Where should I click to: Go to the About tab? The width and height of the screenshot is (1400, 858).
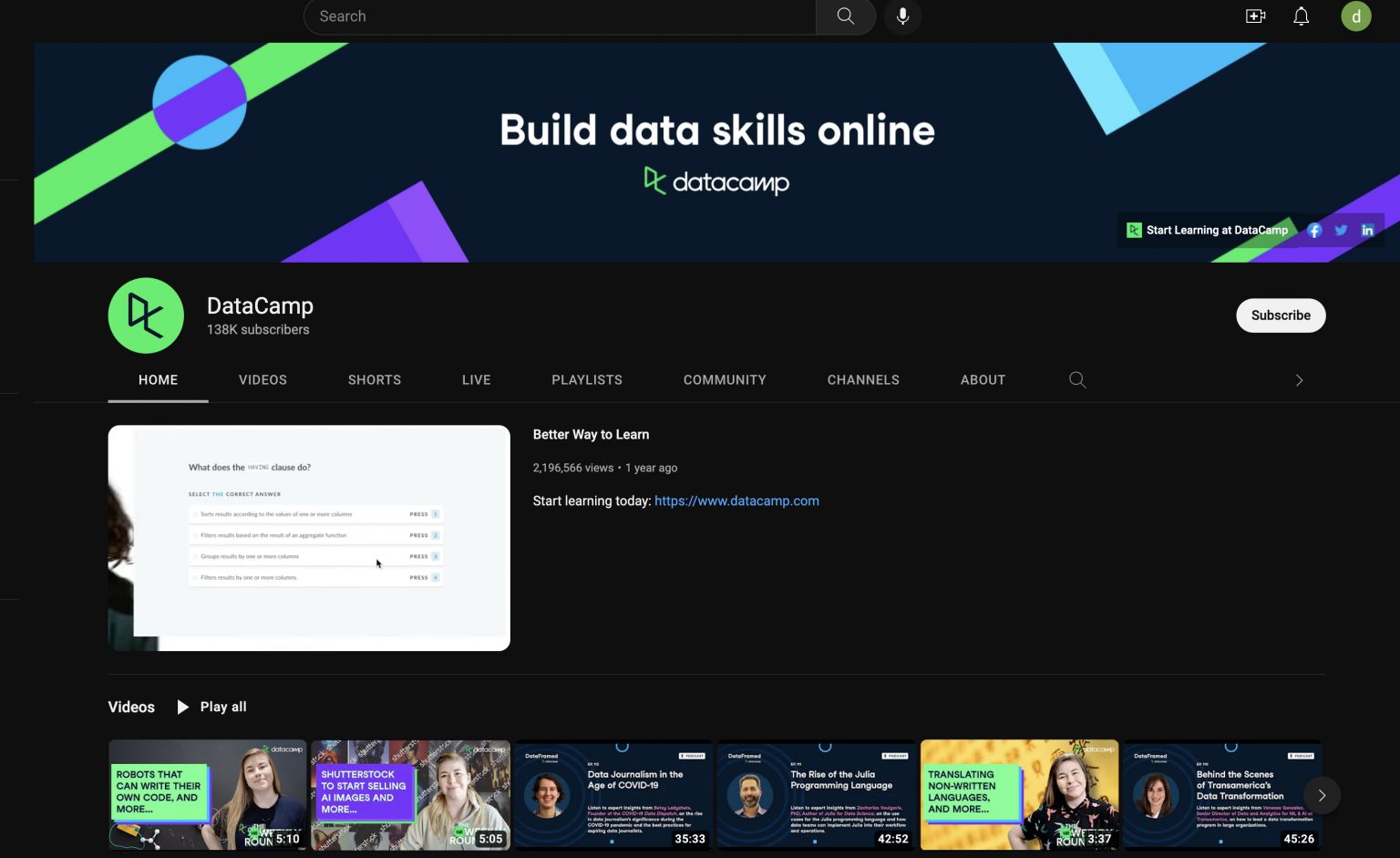click(x=983, y=380)
